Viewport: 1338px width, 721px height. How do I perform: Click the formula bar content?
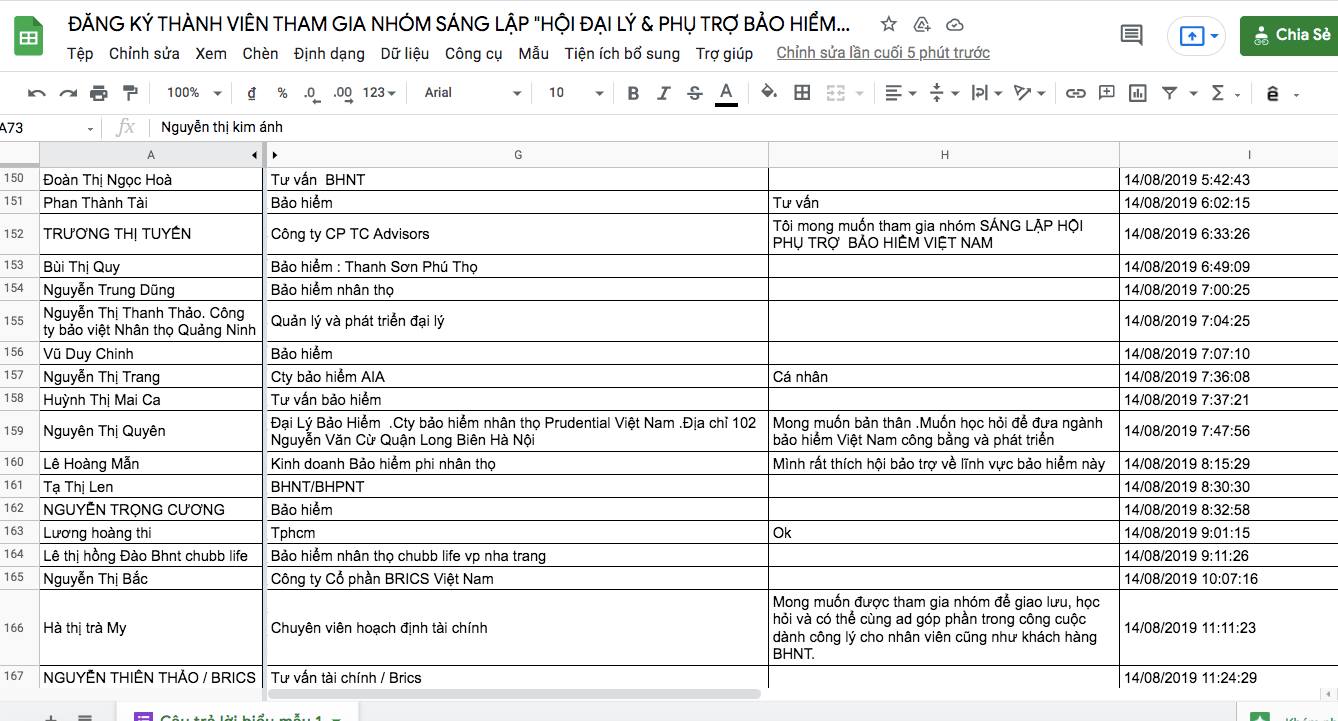(222, 128)
